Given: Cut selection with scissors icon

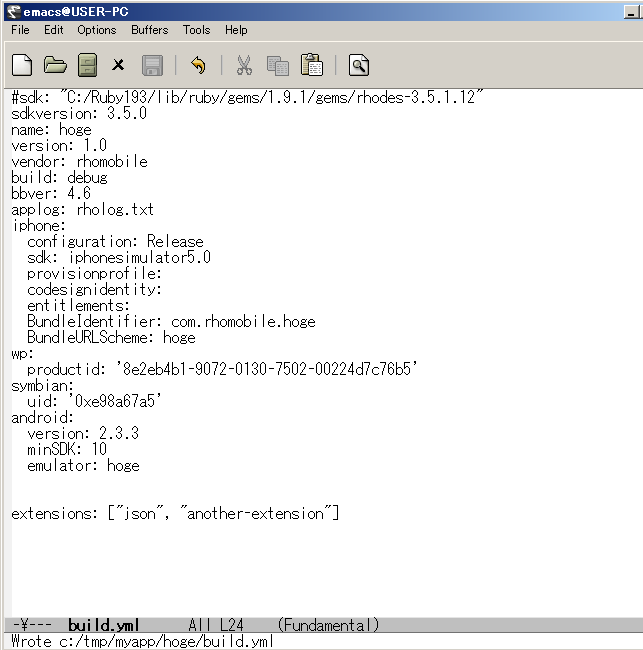Looking at the screenshot, I should (244, 65).
